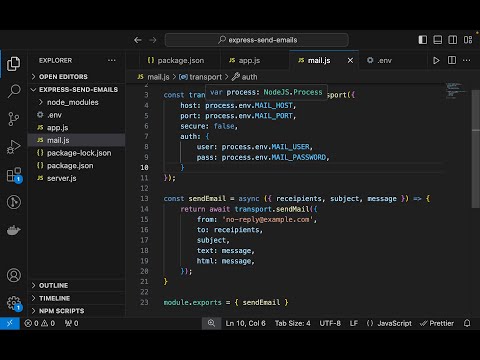Toggle the secondary side bar
This screenshot has width=480, height=360.
(x=453, y=40)
